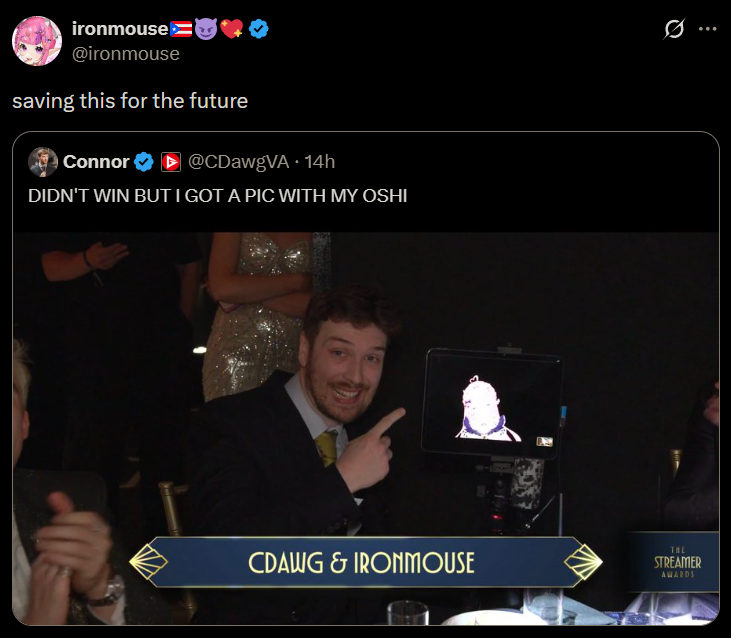This screenshot has height=638, width=731.
Task: Open ironmouse's profile avatar
Action: point(37,41)
